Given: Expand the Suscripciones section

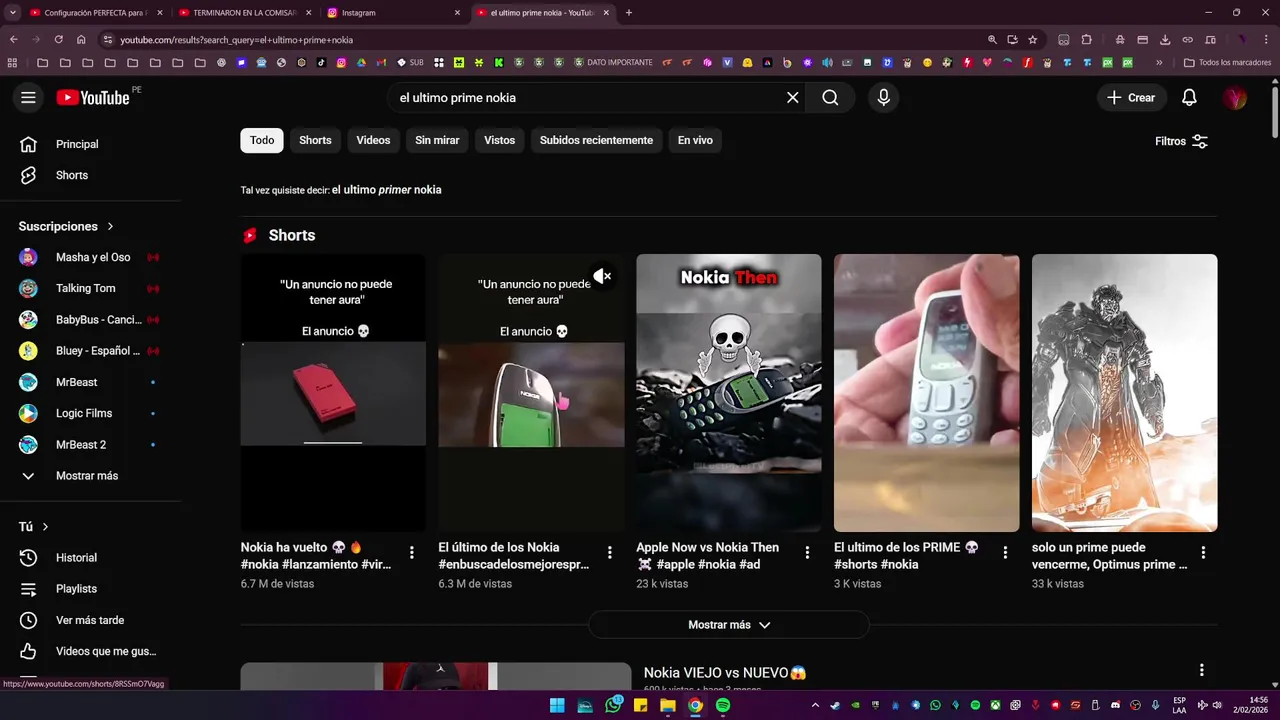Looking at the screenshot, I should click(x=67, y=227).
